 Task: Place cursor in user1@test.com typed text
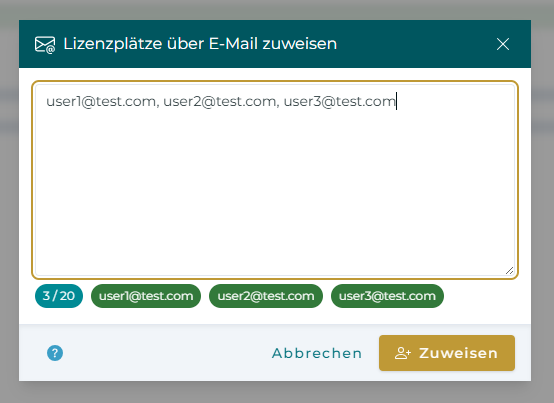[101, 102]
